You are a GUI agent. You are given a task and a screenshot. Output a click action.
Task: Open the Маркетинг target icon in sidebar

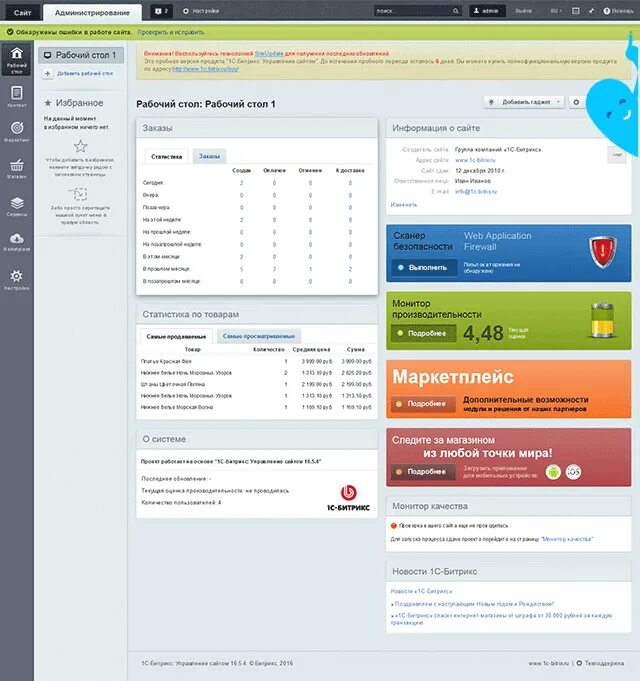16,131
